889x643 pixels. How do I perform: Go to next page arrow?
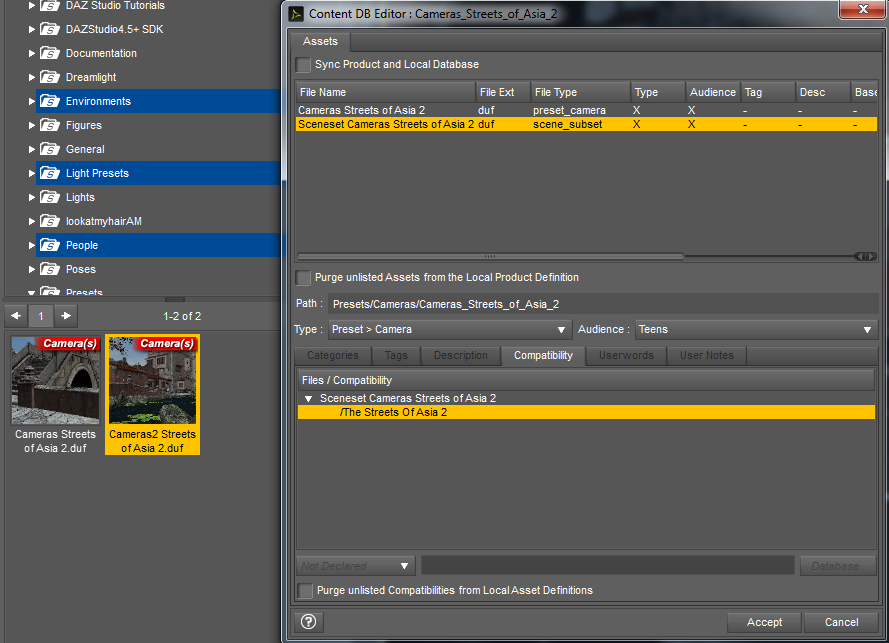(66, 316)
